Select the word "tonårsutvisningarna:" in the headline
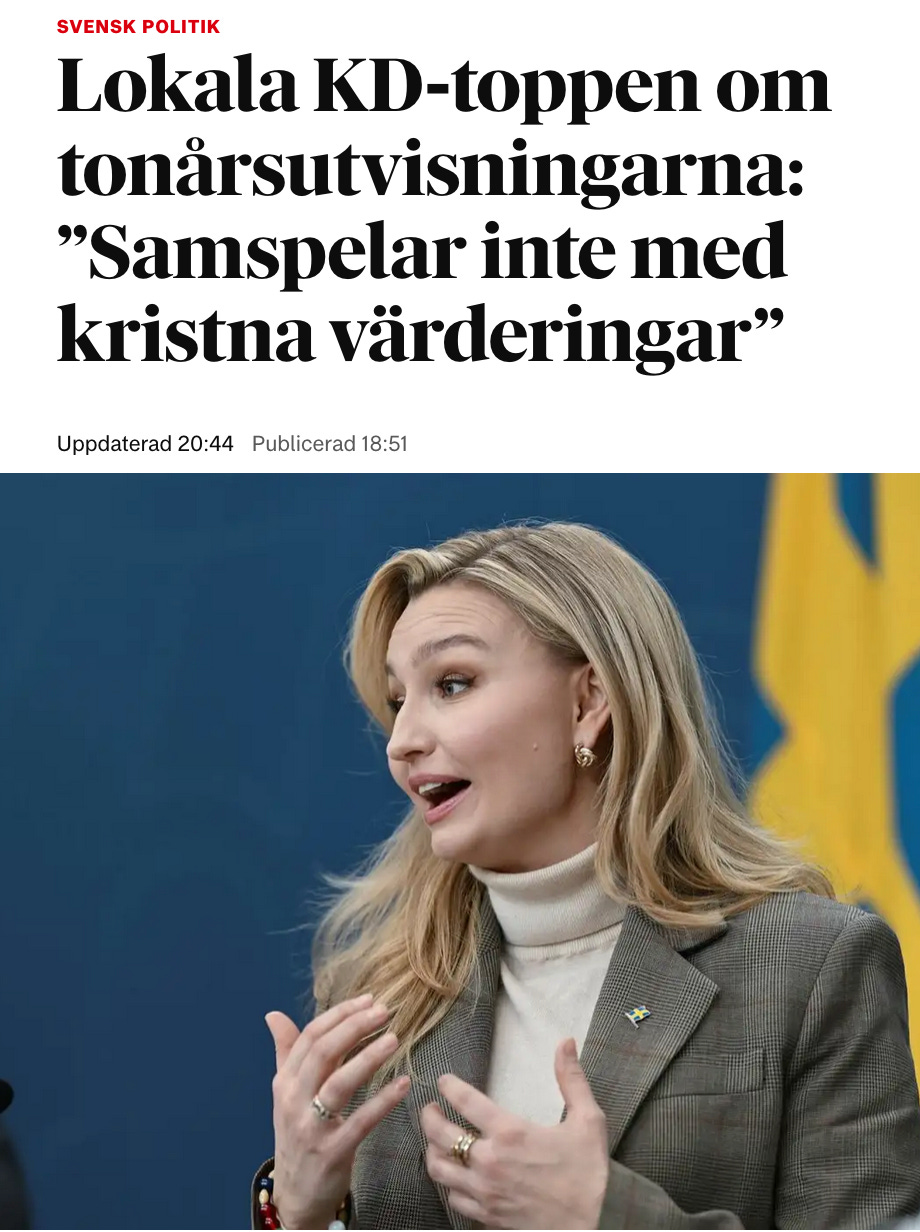 click(431, 173)
